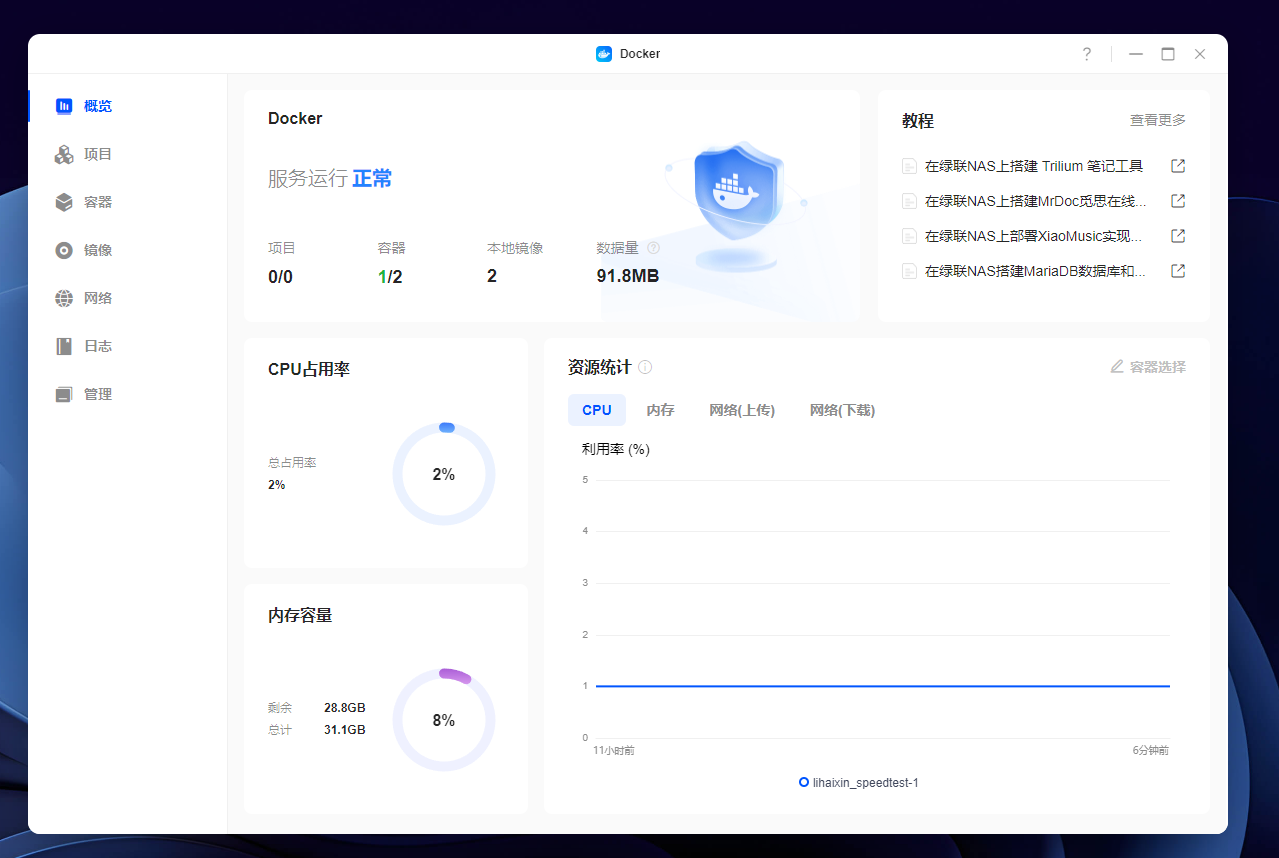The height and width of the screenshot is (858, 1279).
Task: Click the 容器 box icon in sidebar
Action: pos(64,202)
